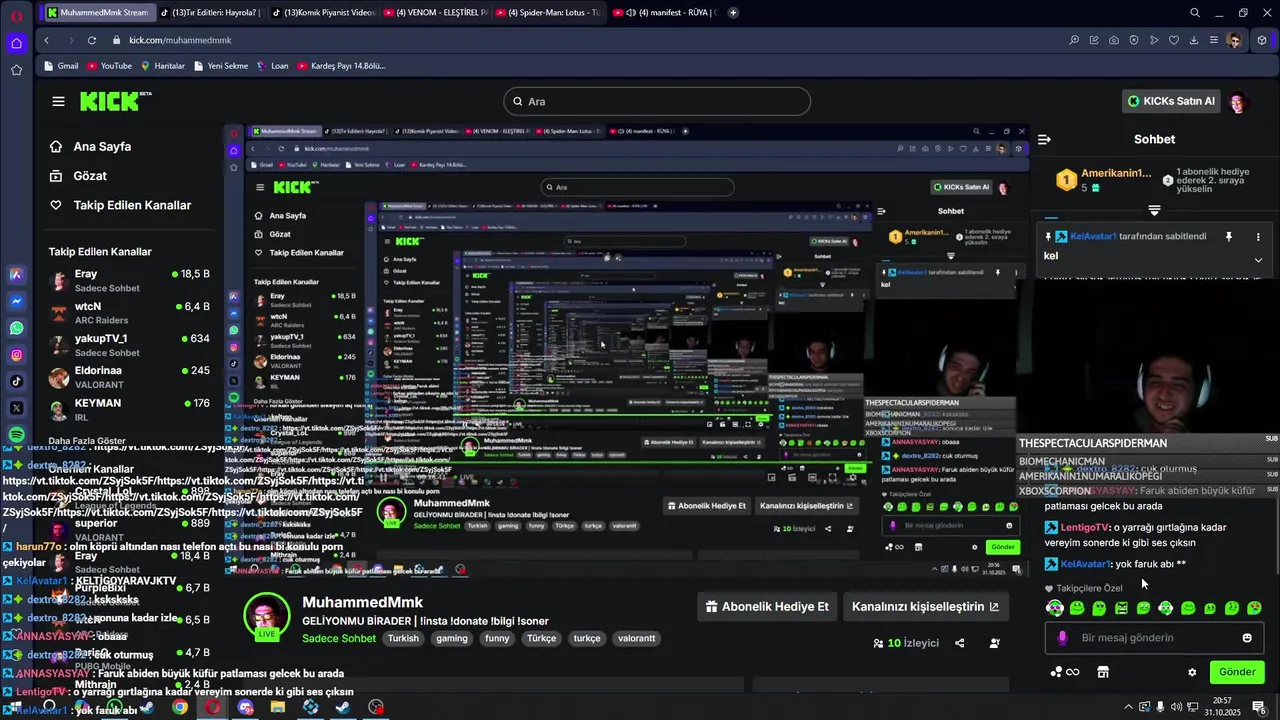Open a new browser tab with the plus button

[733, 13]
